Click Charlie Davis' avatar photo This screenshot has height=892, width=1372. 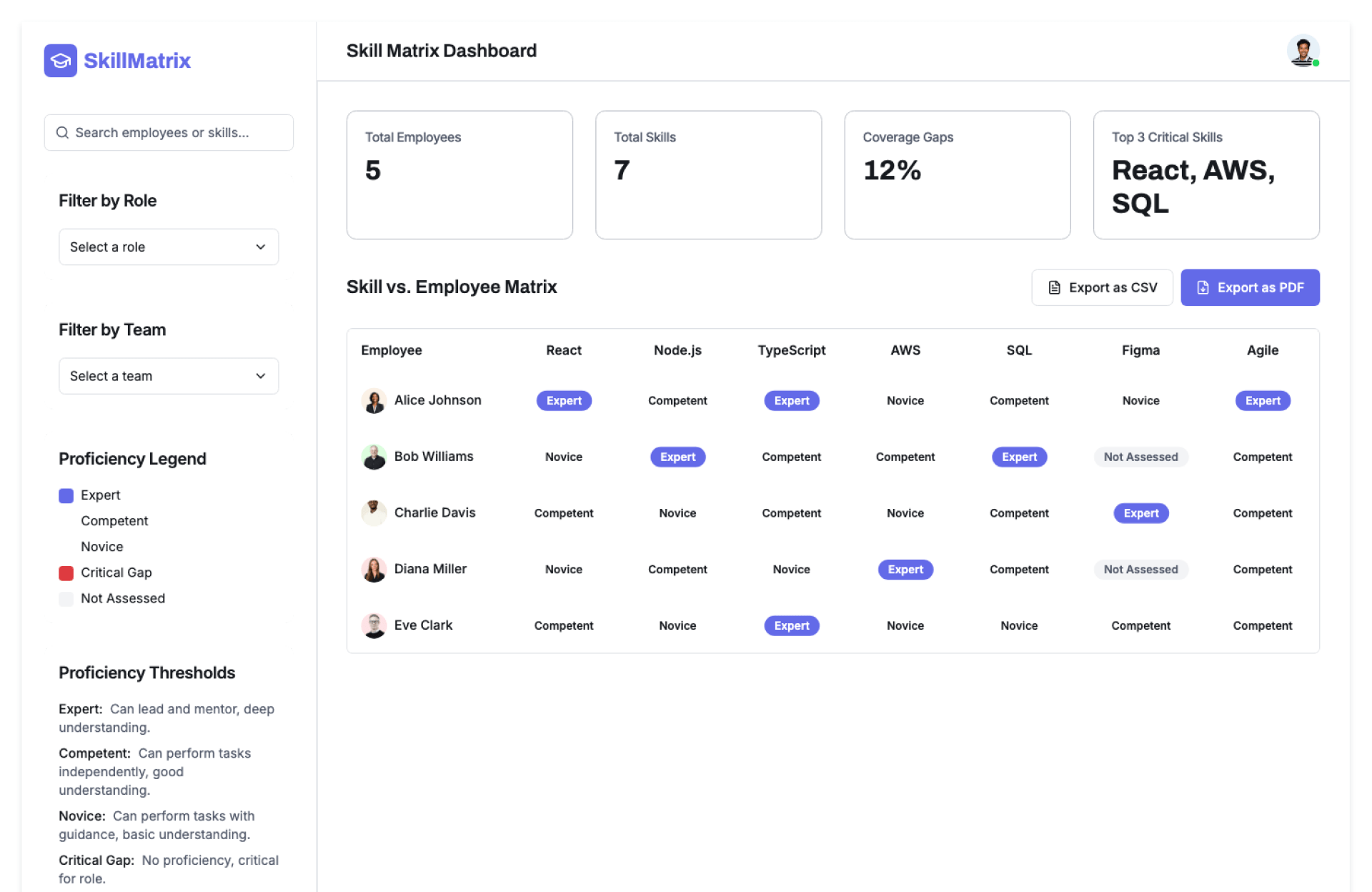373,513
